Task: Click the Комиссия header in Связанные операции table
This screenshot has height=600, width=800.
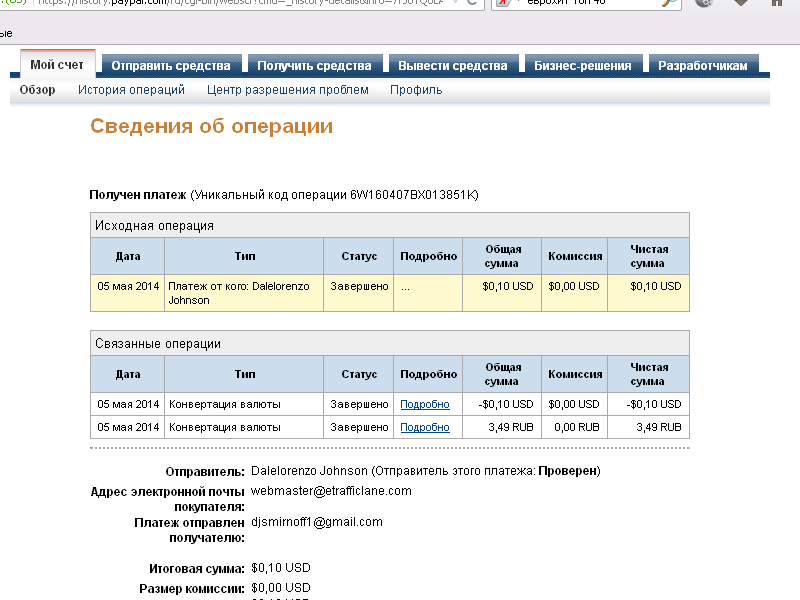Action: [575, 374]
